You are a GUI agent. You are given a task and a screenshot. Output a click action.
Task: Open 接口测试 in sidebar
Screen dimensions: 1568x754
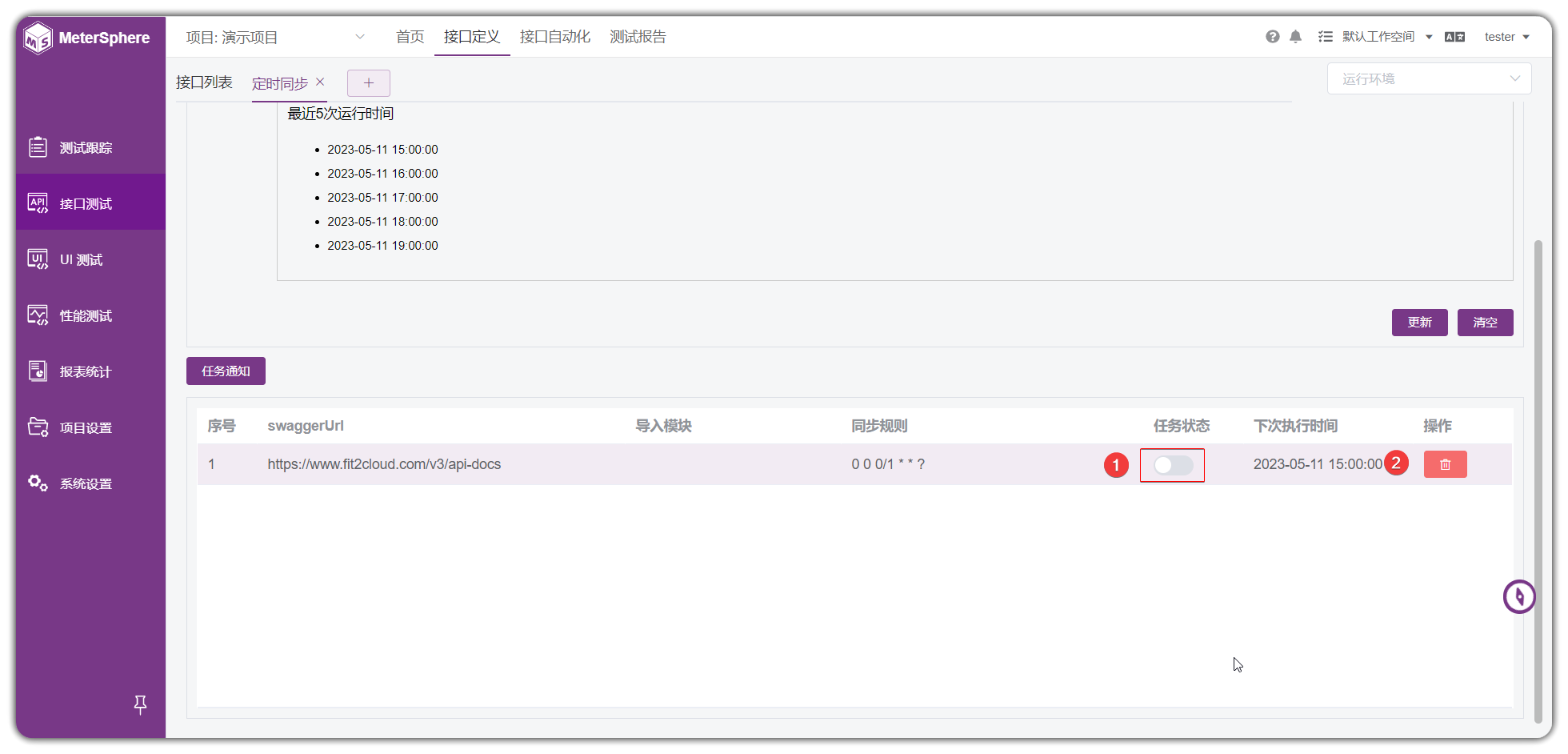90,203
